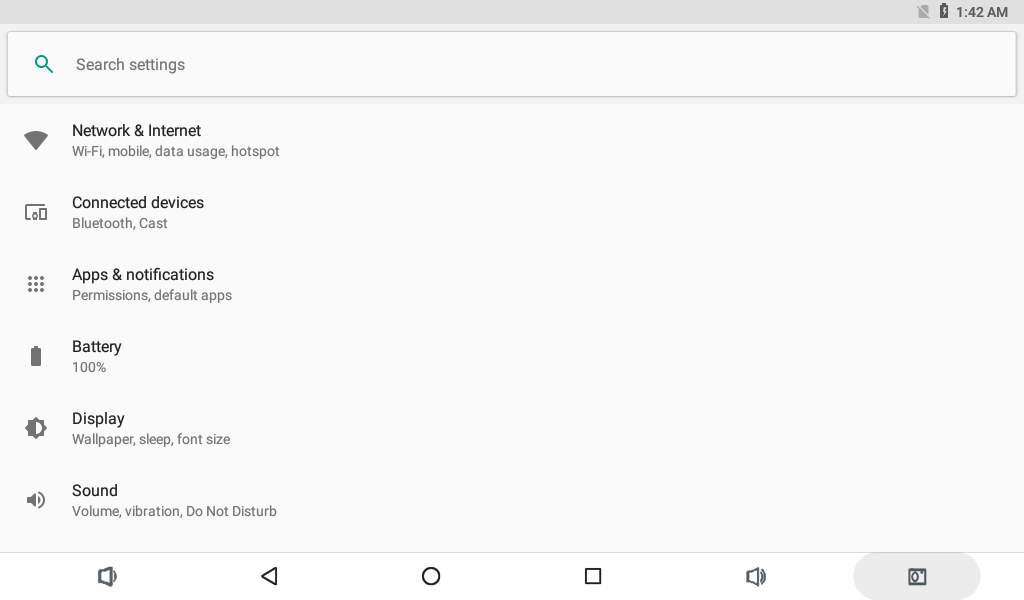Click the Battery icon in settings list

point(36,356)
